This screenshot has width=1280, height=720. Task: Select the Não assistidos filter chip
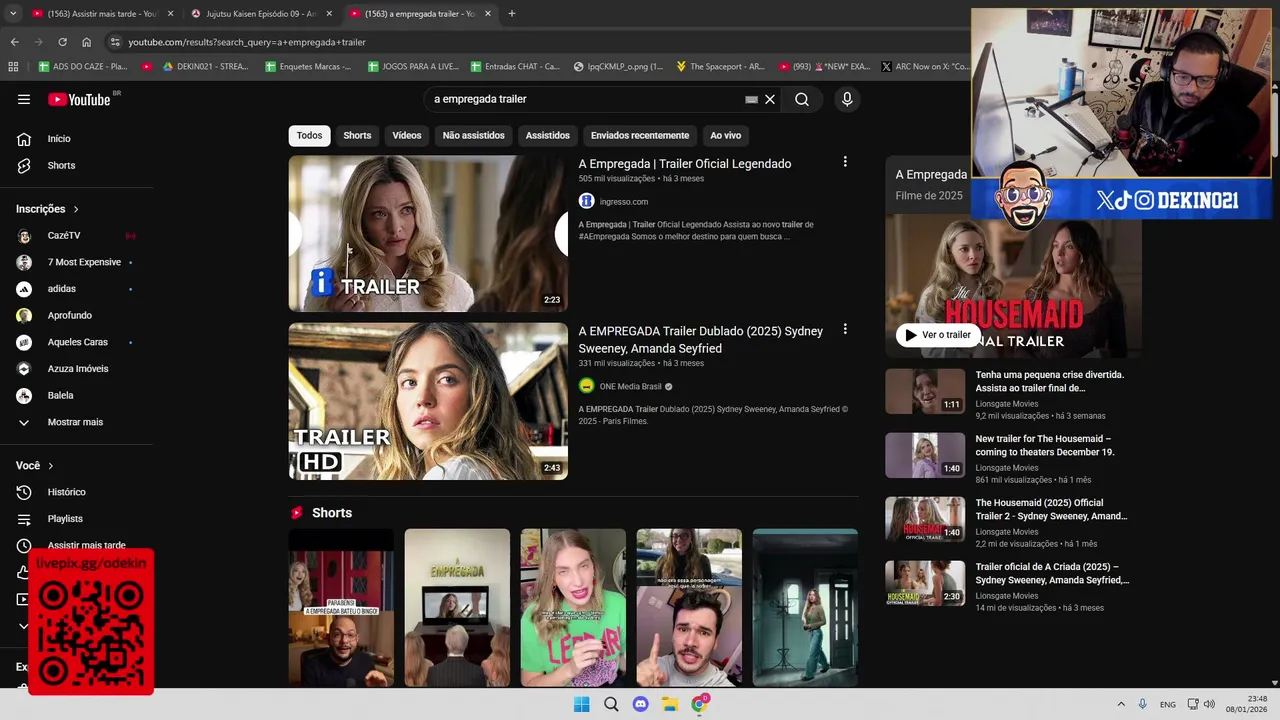coord(473,135)
